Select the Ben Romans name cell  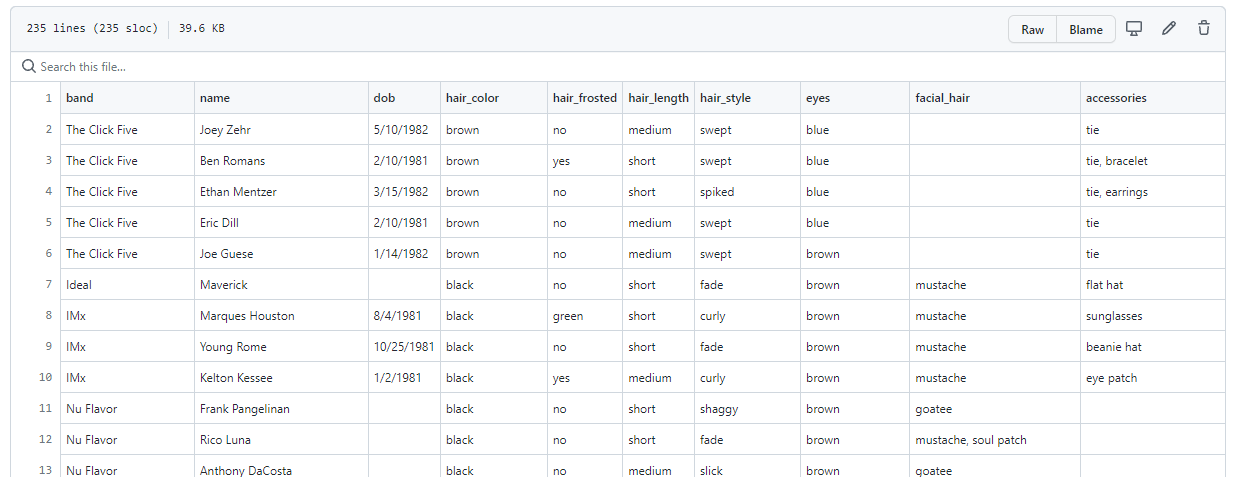point(281,161)
